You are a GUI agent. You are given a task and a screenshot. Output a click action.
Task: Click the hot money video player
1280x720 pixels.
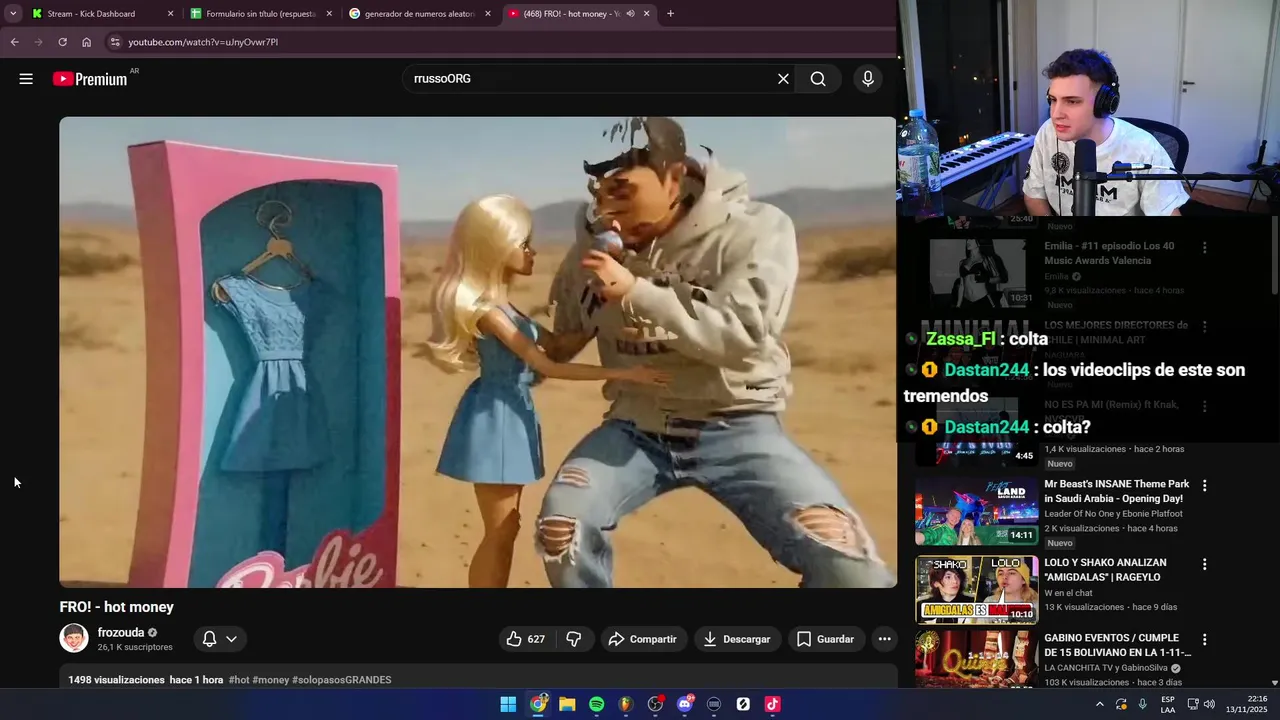478,352
